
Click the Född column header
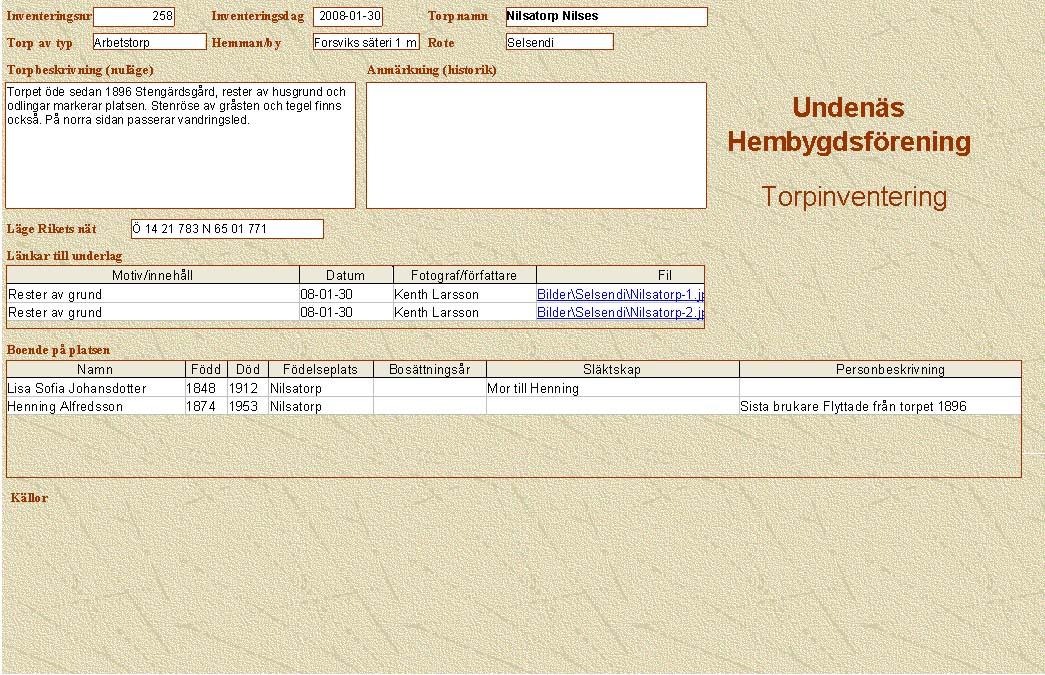pyautogui.click(x=206, y=370)
